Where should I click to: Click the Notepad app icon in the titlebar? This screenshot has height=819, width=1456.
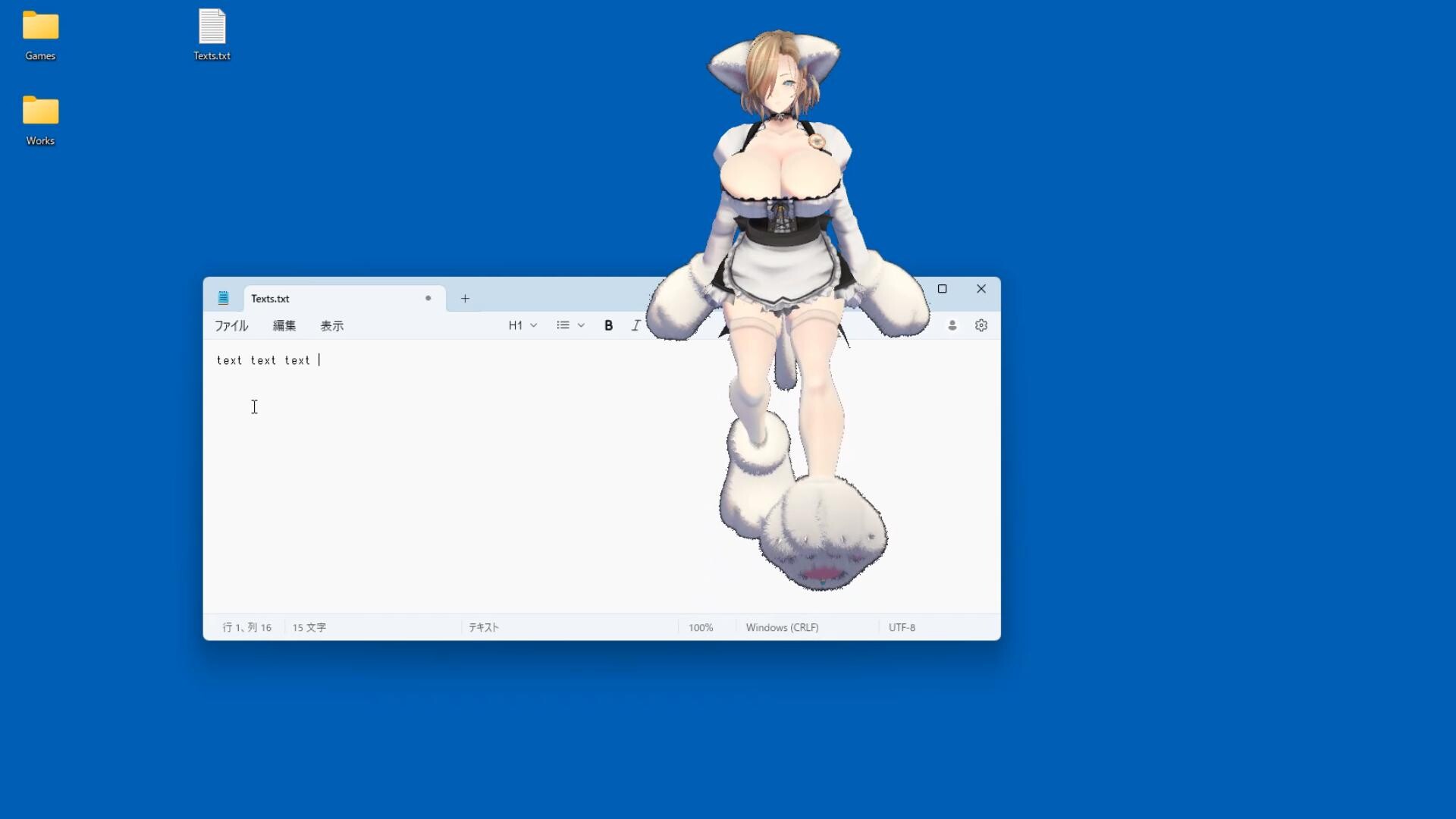[224, 298]
